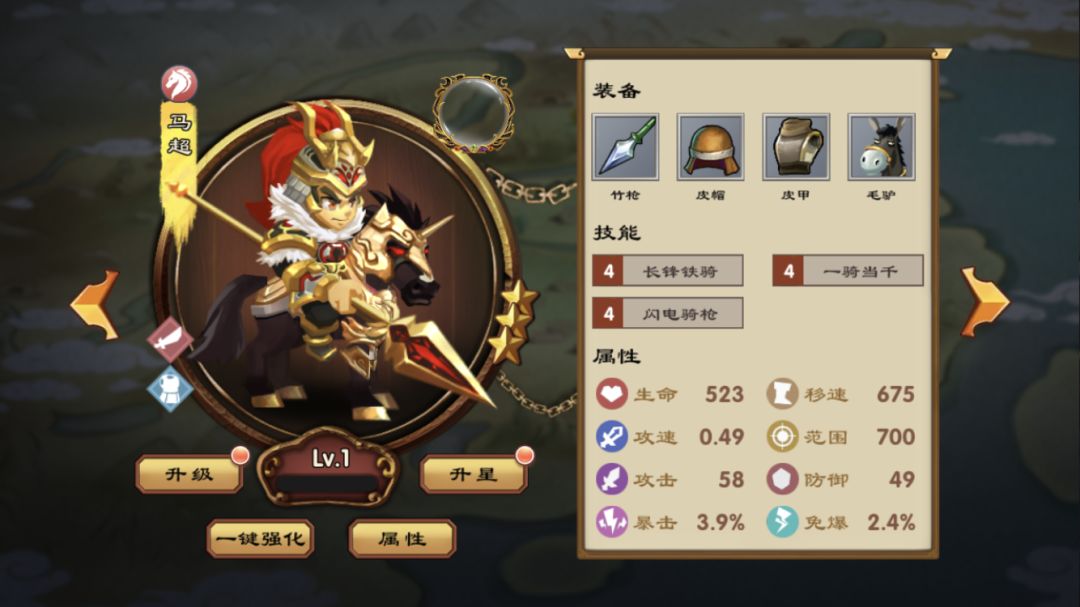
Task: Select the 竹枪 spear equipment icon
Action: [625, 147]
